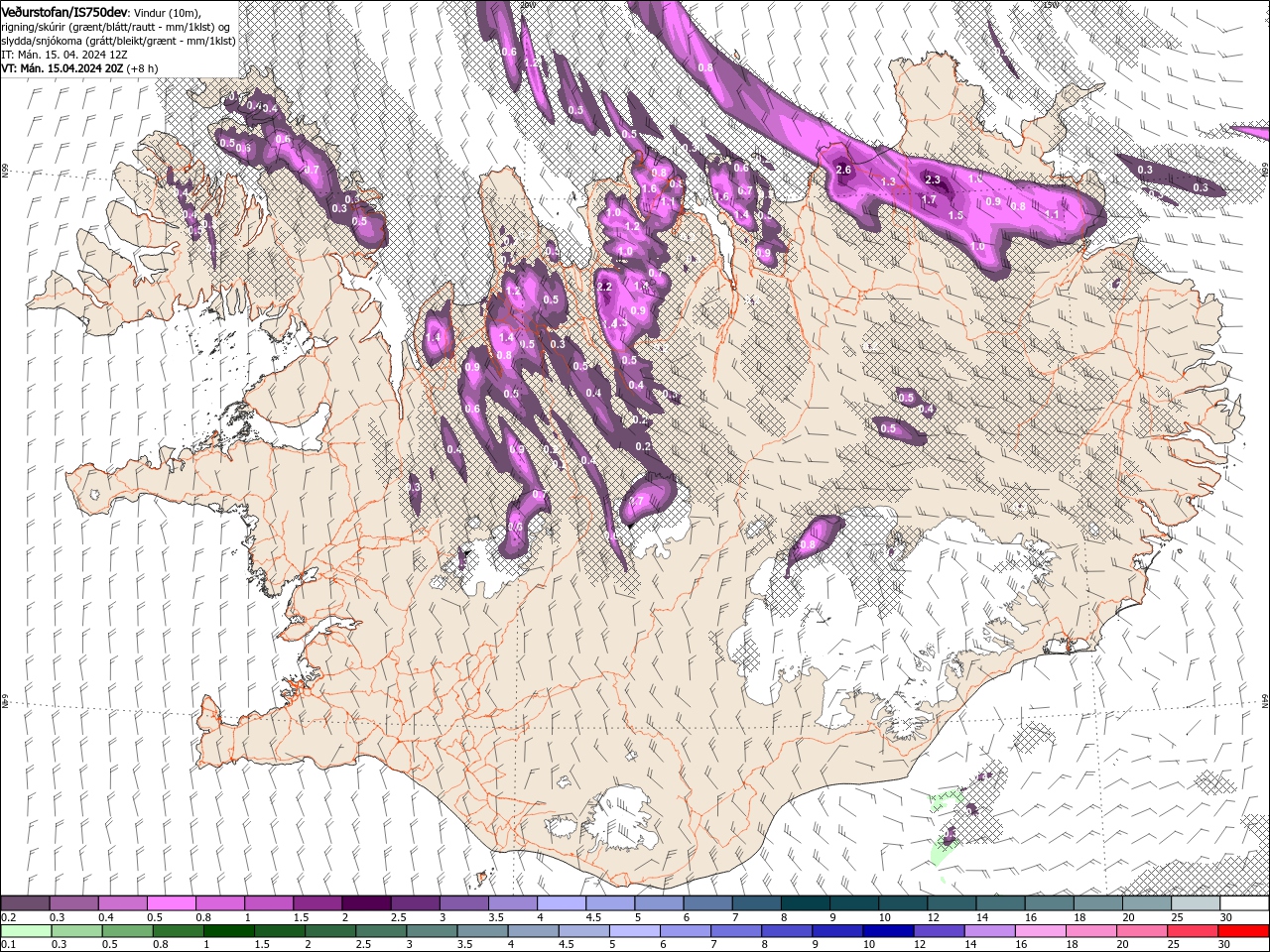Click the snow scale's mauve 0.3 swatch
The image size is (1270, 952).
pyautogui.click(x=73, y=903)
